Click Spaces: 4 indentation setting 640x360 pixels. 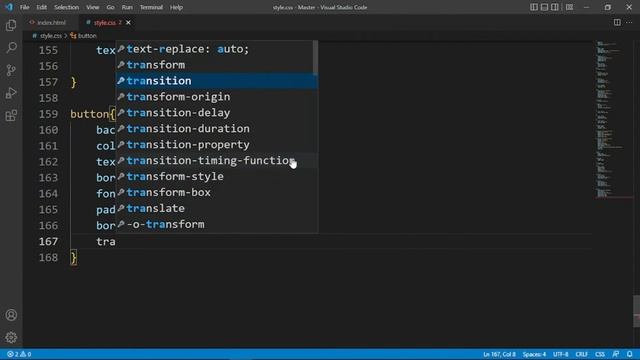[x=534, y=354]
